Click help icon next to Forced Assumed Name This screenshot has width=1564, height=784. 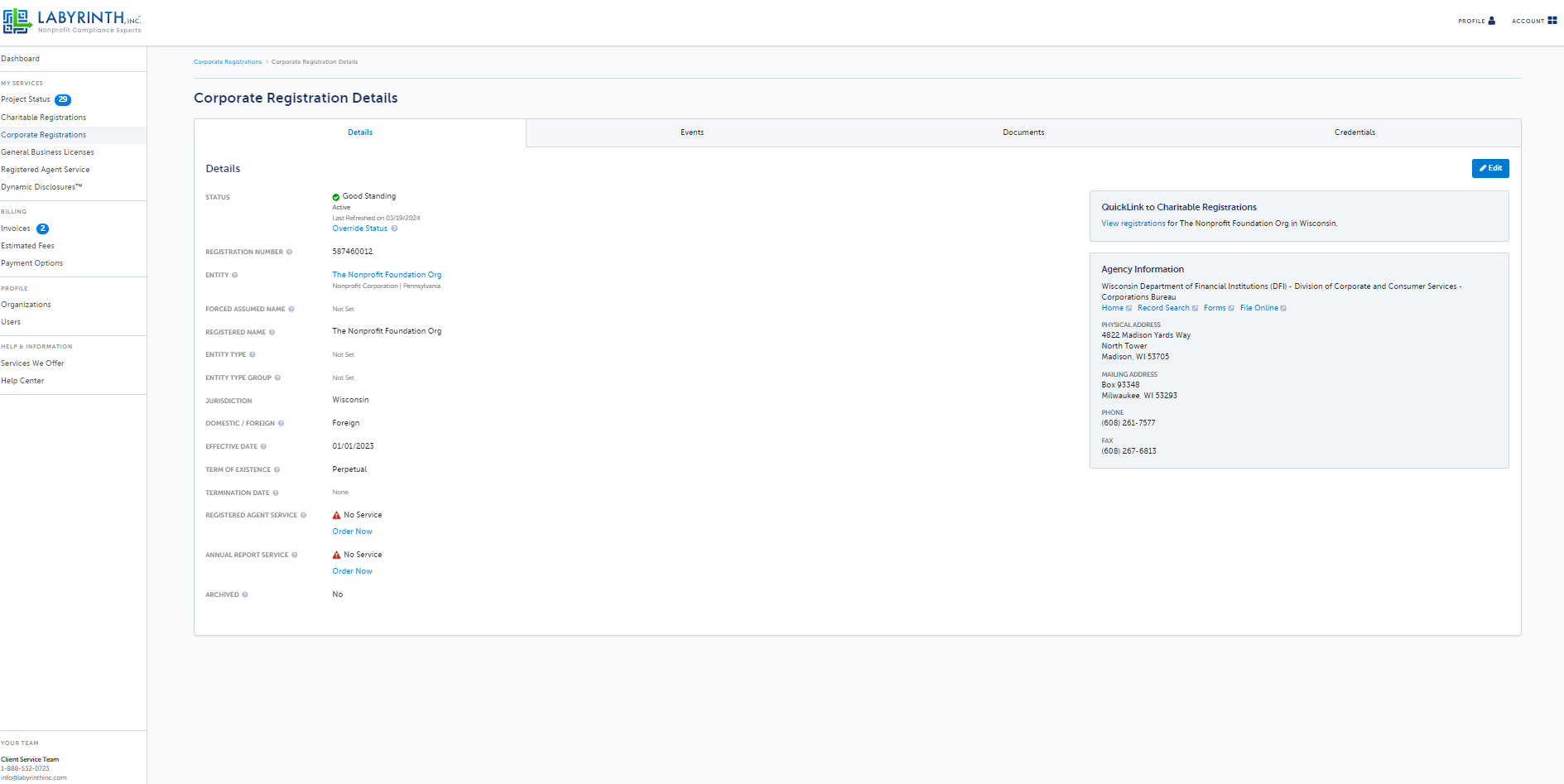click(x=291, y=309)
